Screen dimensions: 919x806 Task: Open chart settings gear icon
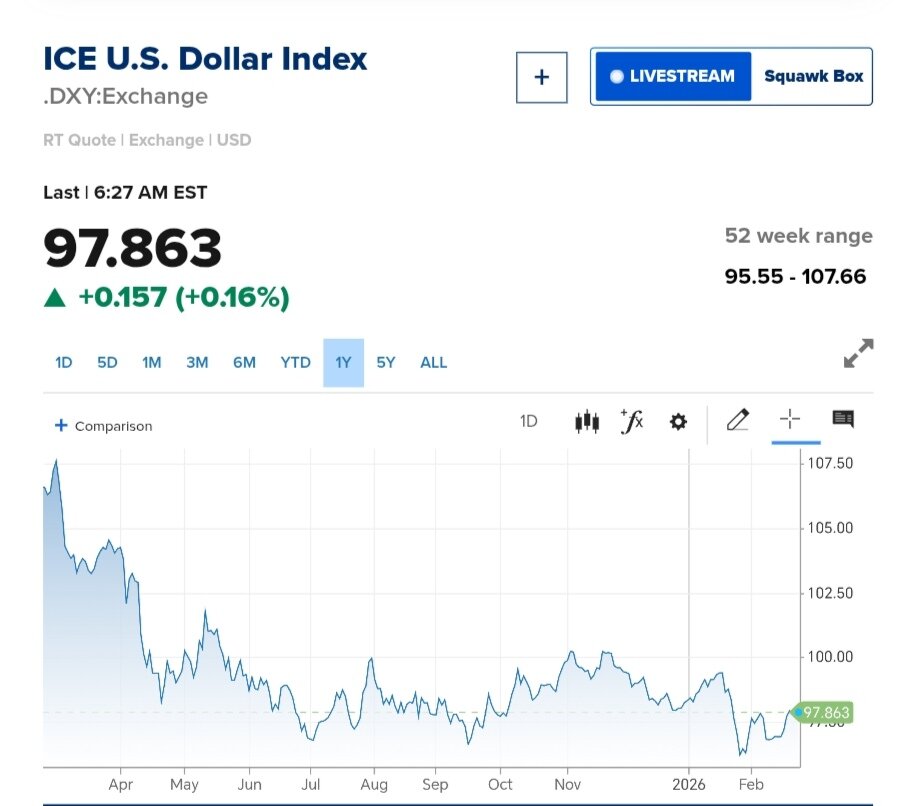(x=678, y=422)
